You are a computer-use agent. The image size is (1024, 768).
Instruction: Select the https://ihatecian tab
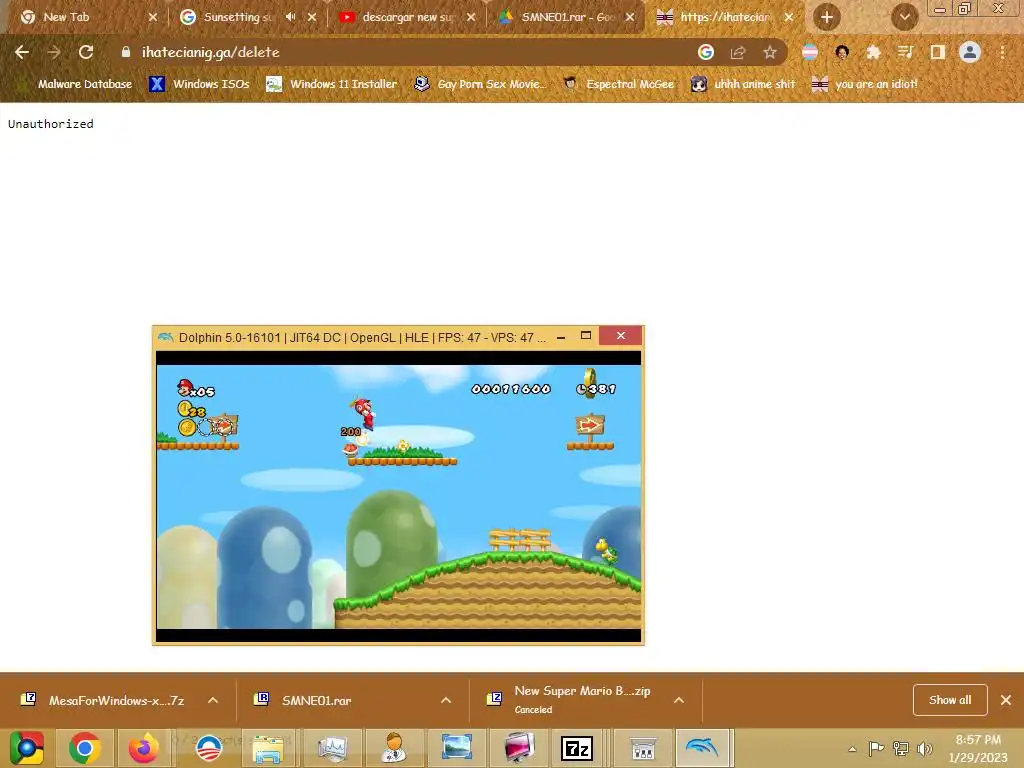(725, 17)
